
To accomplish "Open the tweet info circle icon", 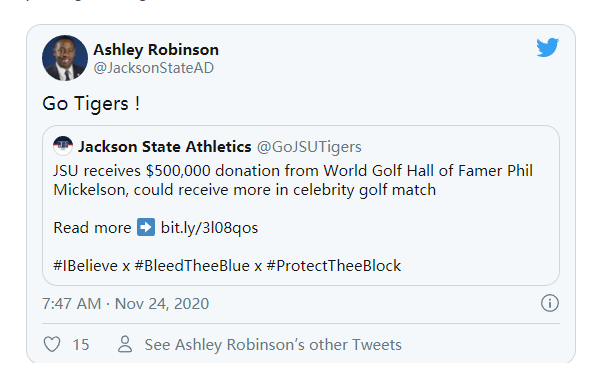I will point(550,303).
